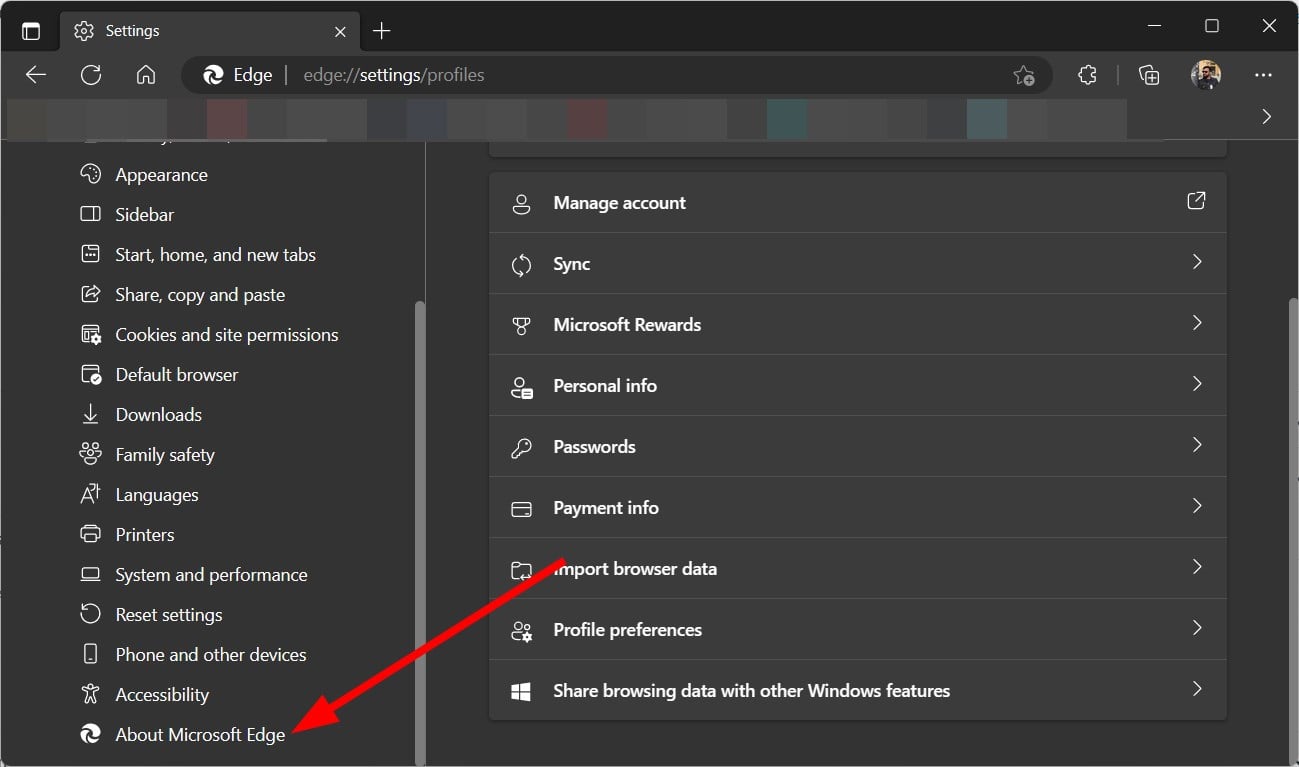Open the Settings and more ellipsis menu
This screenshot has height=767, width=1299.
(1263, 75)
